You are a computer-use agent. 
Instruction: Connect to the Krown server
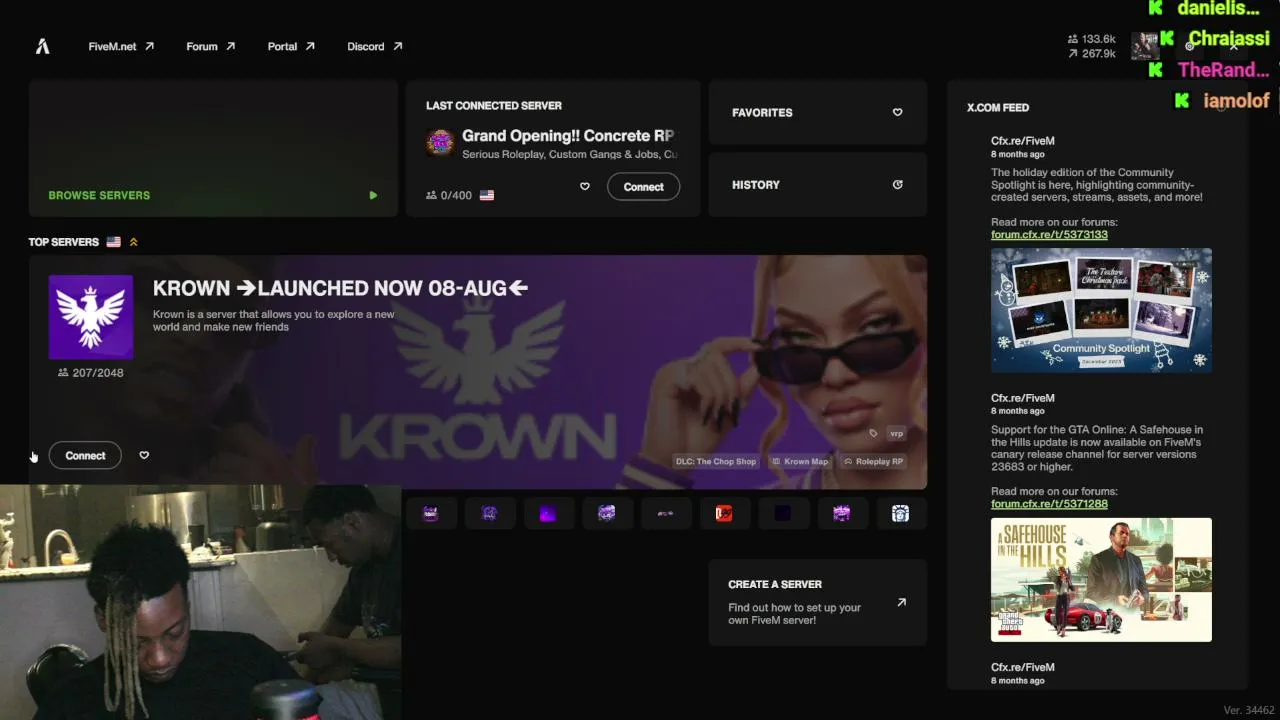point(85,455)
